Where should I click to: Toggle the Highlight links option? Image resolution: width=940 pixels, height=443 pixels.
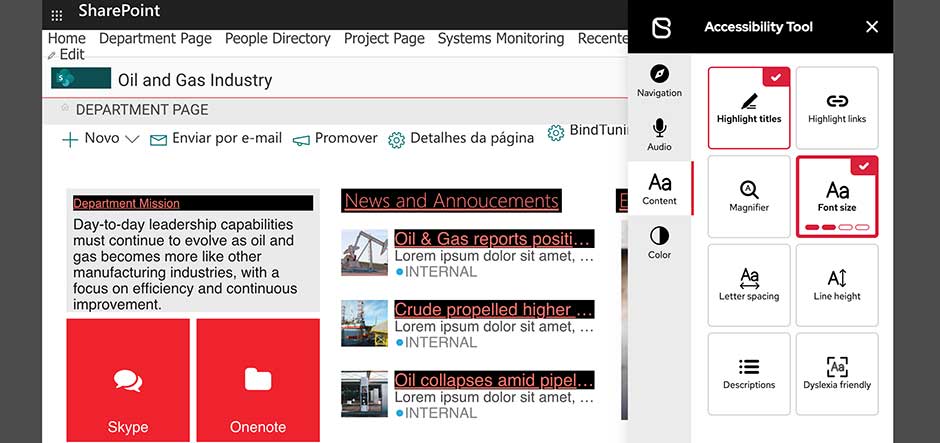tap(837, 108)
